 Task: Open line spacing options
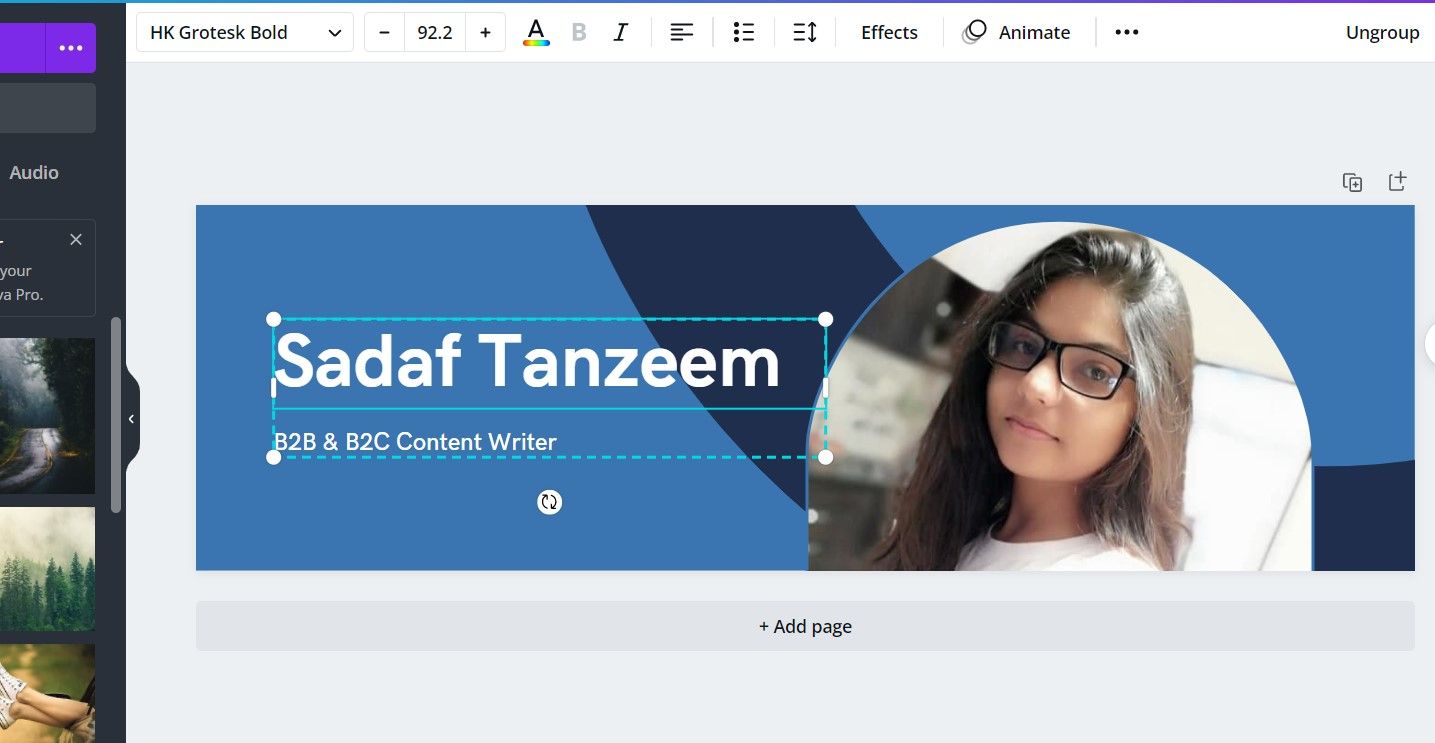[x=805, y=32]
